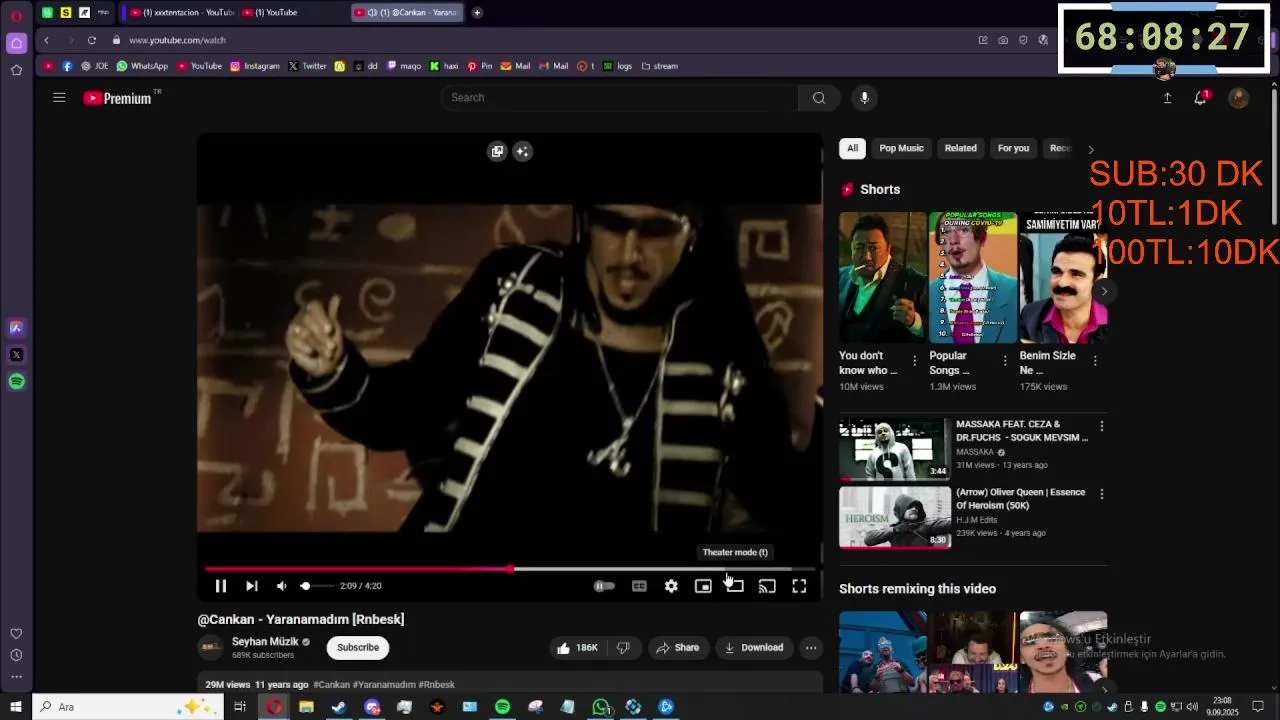Open the WhatsApp bookmark
The height and width of the screenshot is (720, 1280).
tap(142, 66)
